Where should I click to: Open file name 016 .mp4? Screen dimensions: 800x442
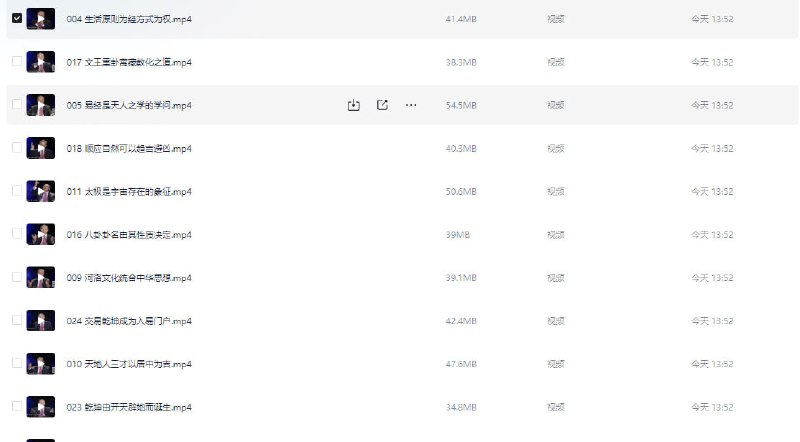(129, 235)
